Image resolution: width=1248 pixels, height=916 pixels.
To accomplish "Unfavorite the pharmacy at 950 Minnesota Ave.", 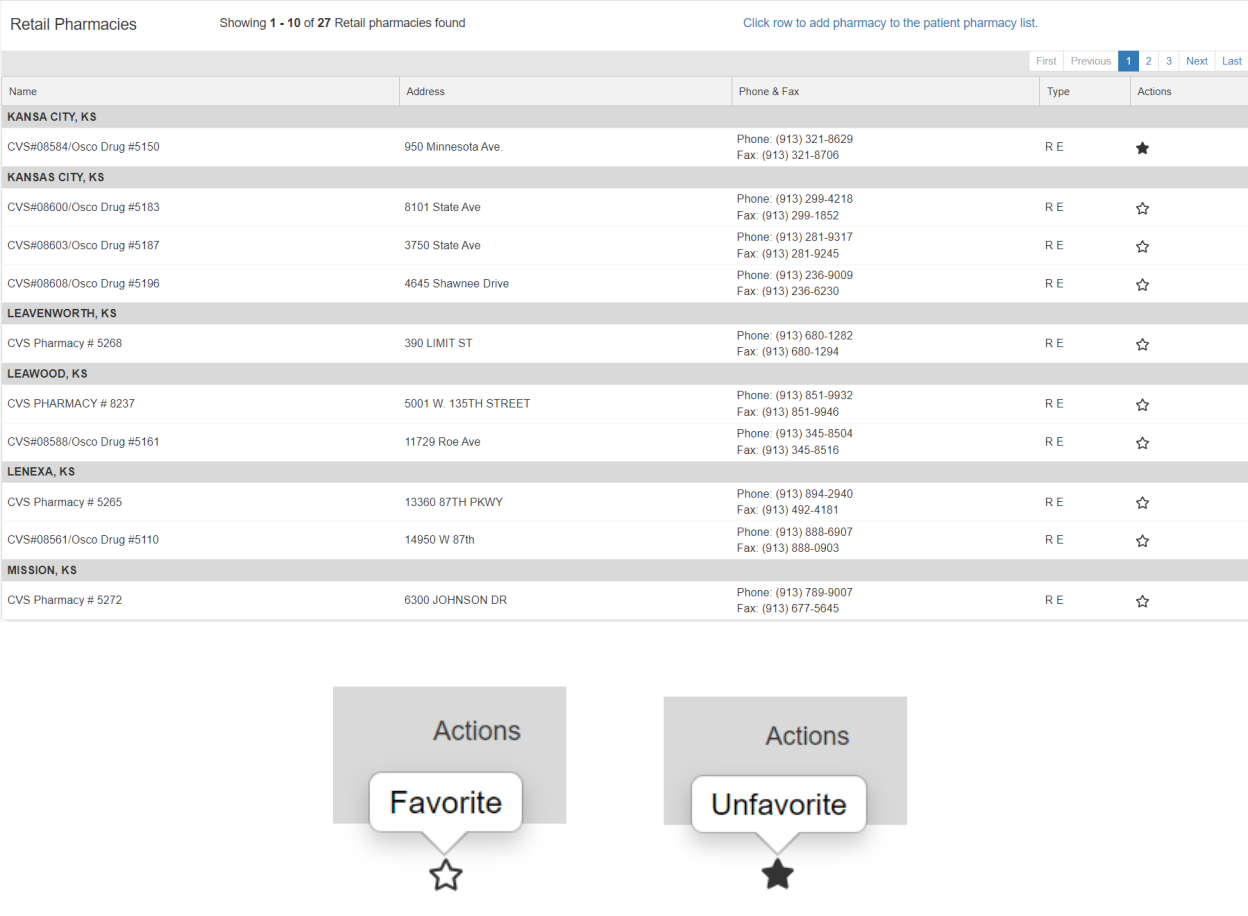I will 1142,148.
